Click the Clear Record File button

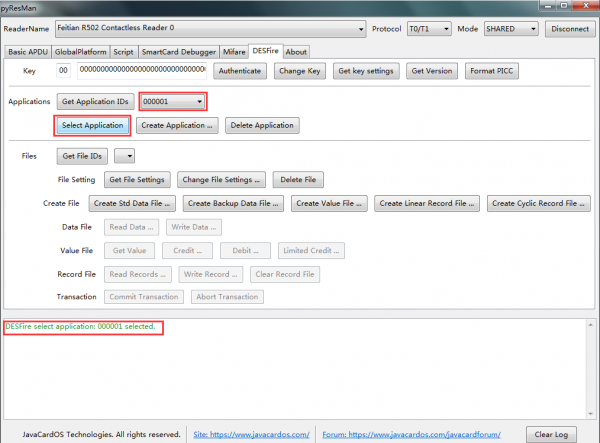[285, 274]
